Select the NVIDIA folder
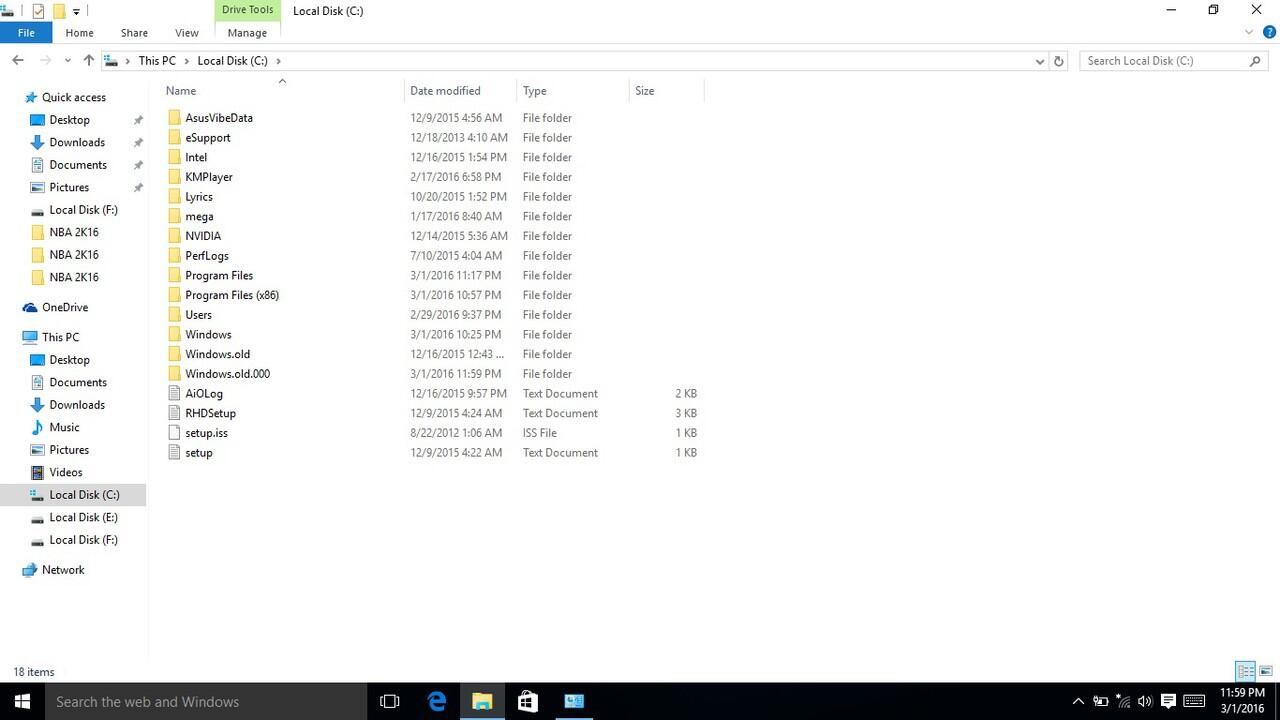This screenshot has width=1280, height=720. click(x=203, y=236)
